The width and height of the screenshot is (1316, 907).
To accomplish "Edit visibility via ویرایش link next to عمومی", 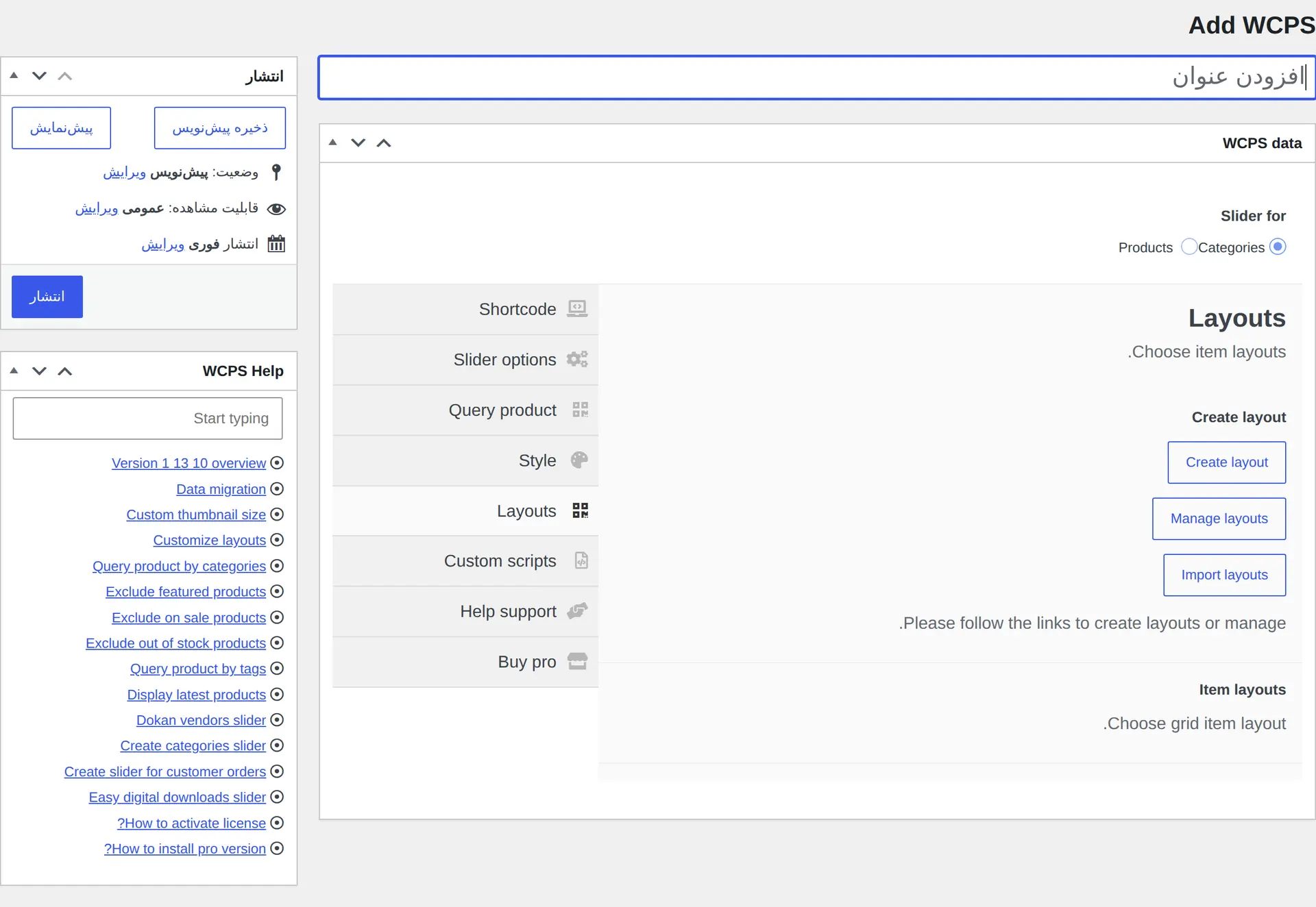I will [x=97, y=208].
